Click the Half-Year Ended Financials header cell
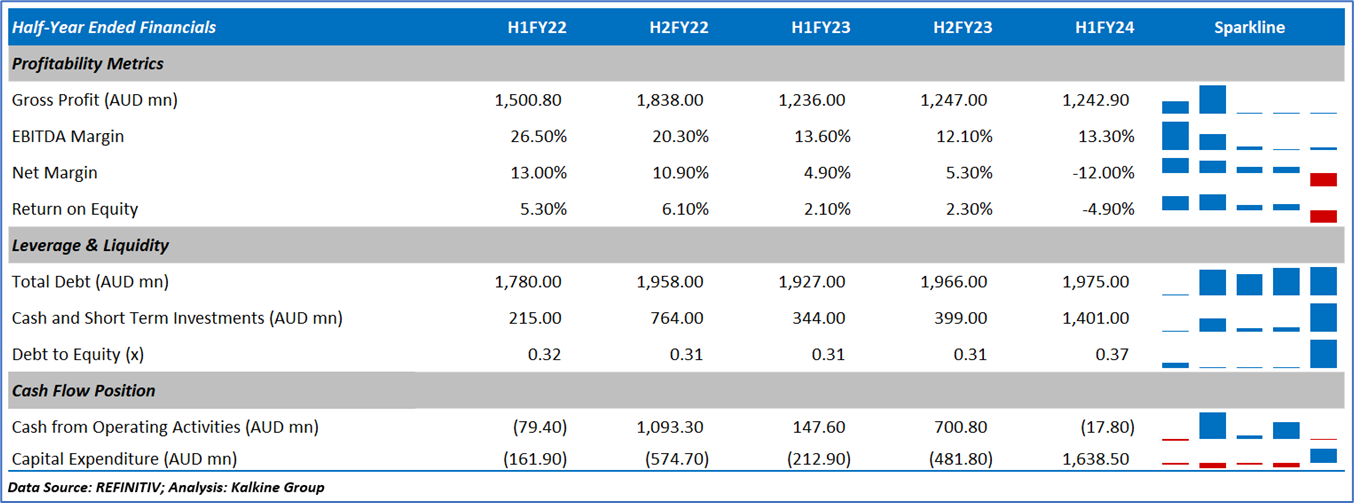The width and height of the screenshot is (1354, 503). [x=114, y=28]
